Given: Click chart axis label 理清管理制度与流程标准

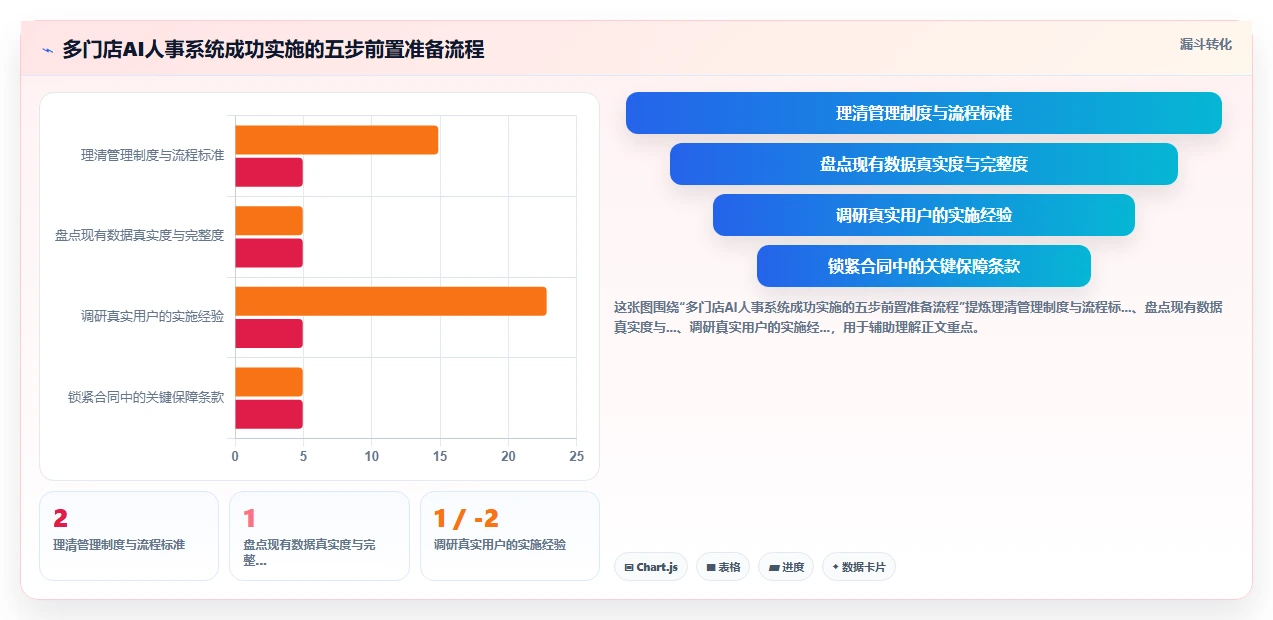Looking at the screenshot, I should tap(153, 156).
